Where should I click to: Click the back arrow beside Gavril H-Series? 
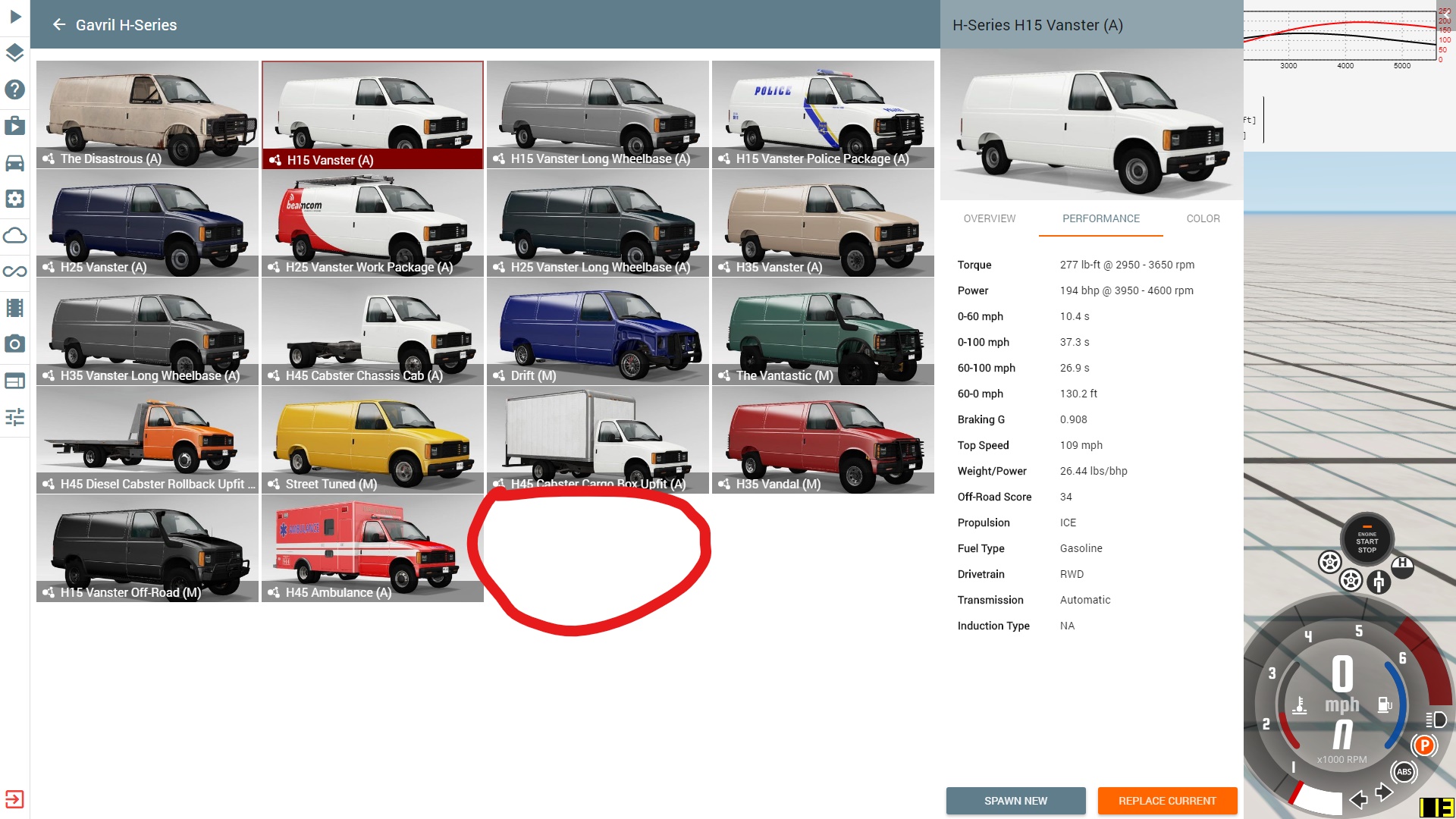59,25
